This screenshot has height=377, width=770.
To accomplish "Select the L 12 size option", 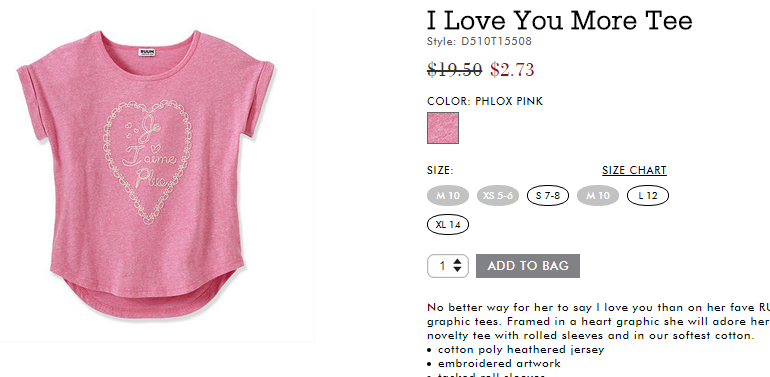I will pos(648,196).
